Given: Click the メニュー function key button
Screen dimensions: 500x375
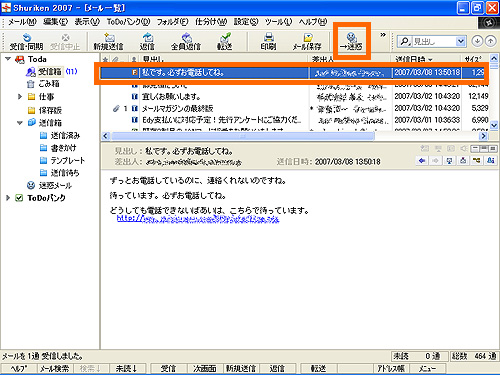Looking at the screenshot, I should 427,368.
